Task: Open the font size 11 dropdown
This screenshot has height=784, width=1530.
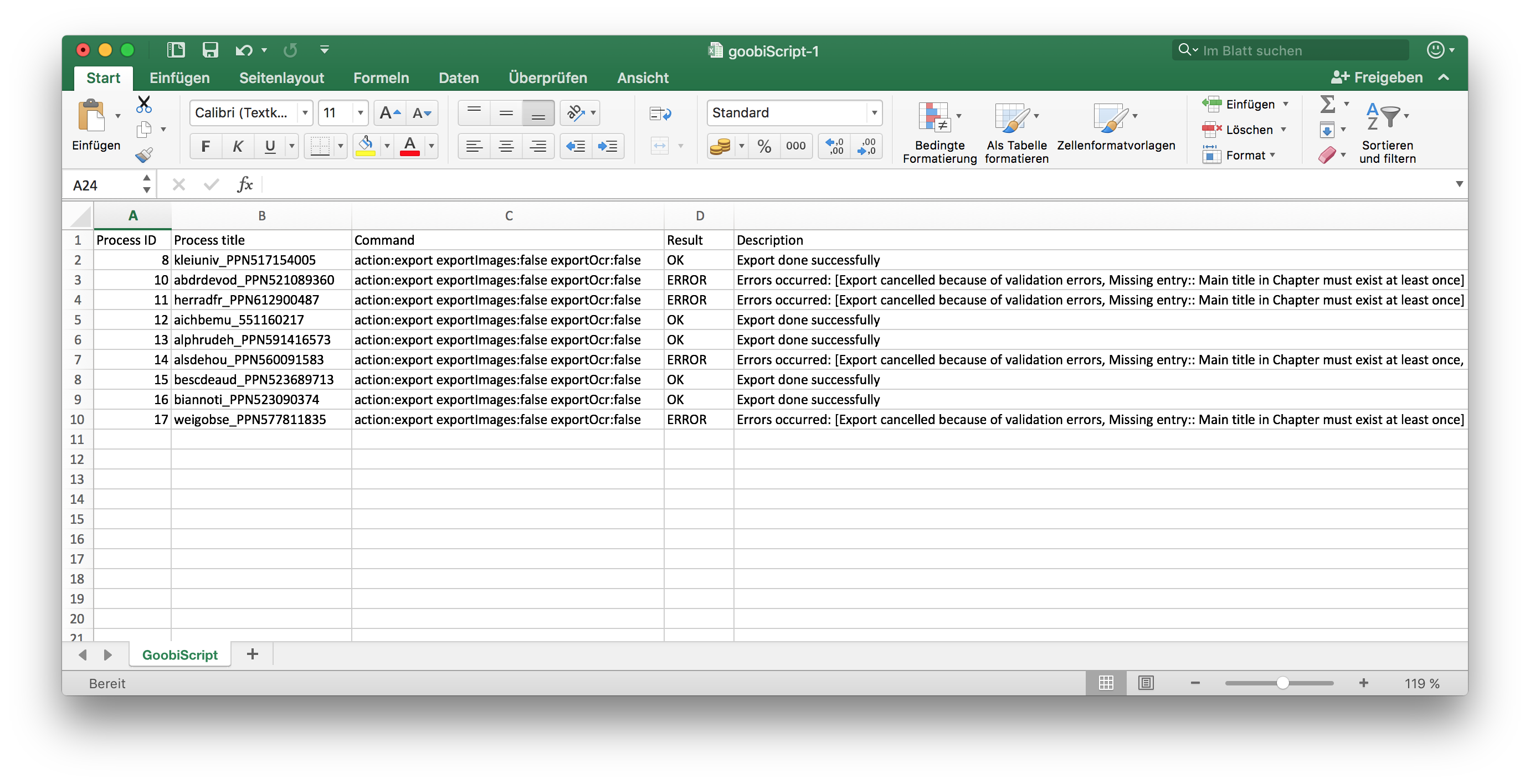Action: (360, 113)
